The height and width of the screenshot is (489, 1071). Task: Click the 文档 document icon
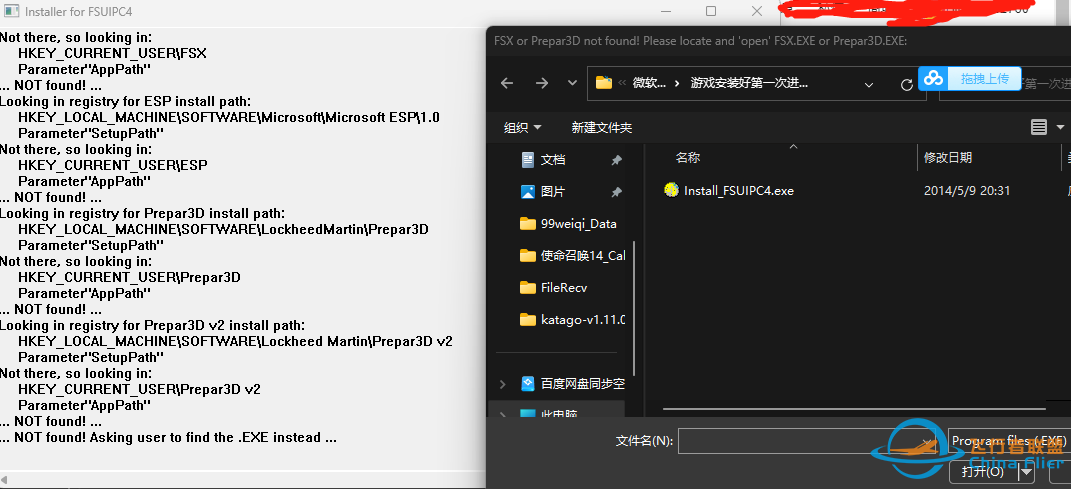click(527, 160)
